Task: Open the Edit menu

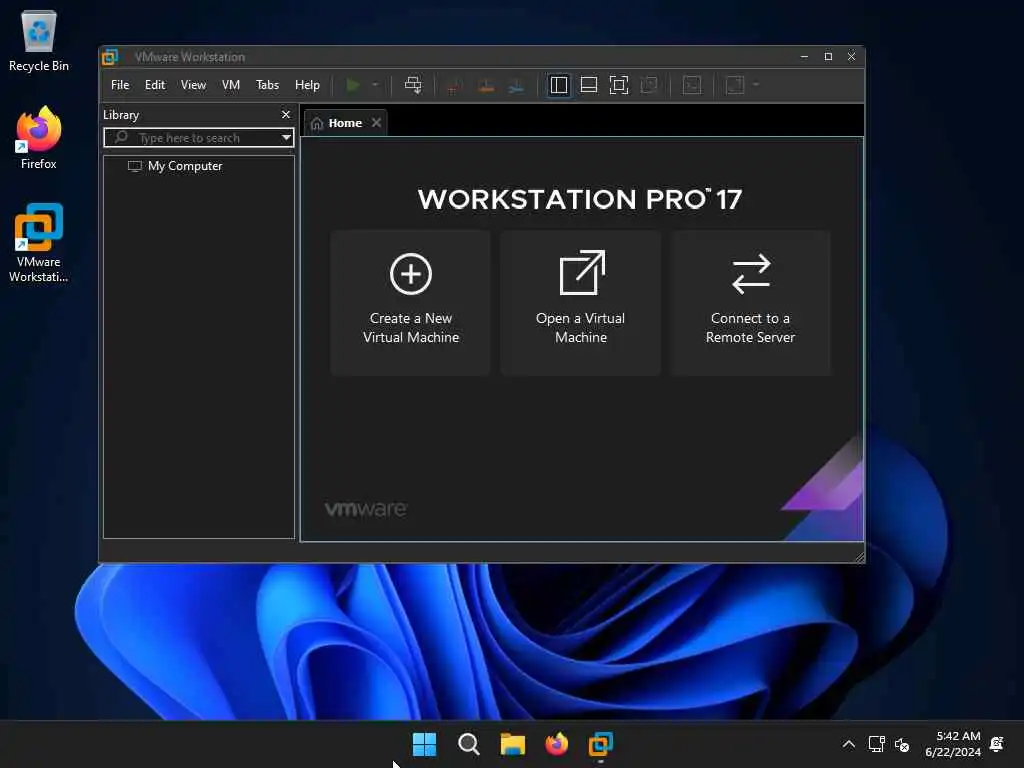Action: coord(155,85)
